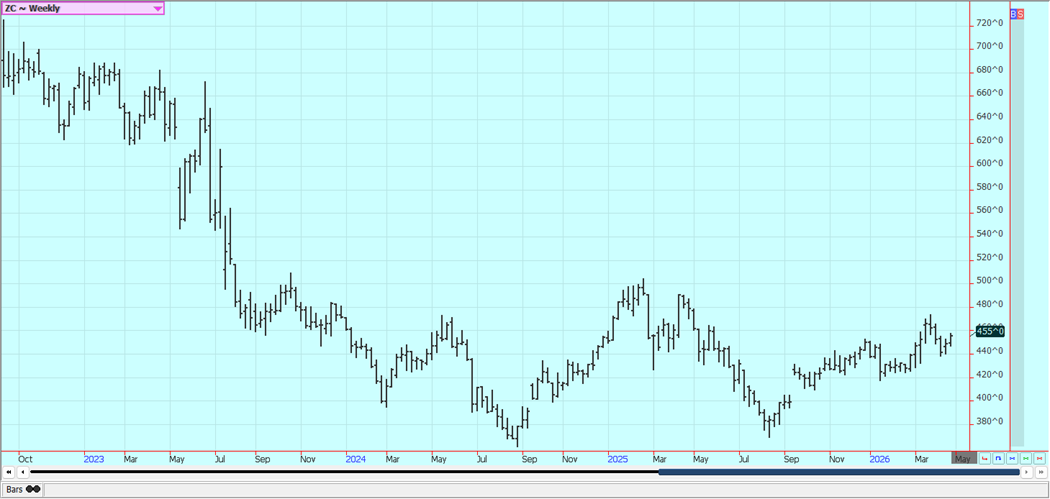Click the 2025 year marker on time axis
1050x499 pixels.
pos(617,458)
